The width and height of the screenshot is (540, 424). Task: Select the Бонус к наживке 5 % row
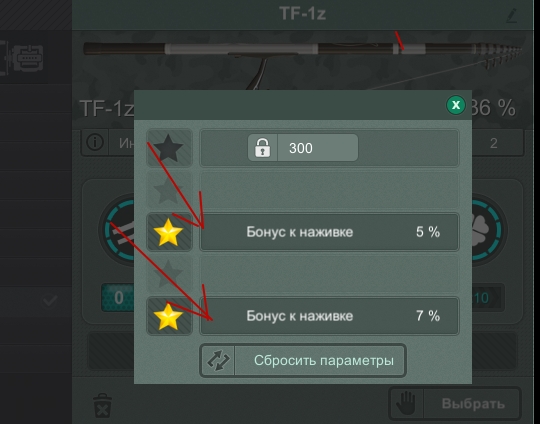330,232
